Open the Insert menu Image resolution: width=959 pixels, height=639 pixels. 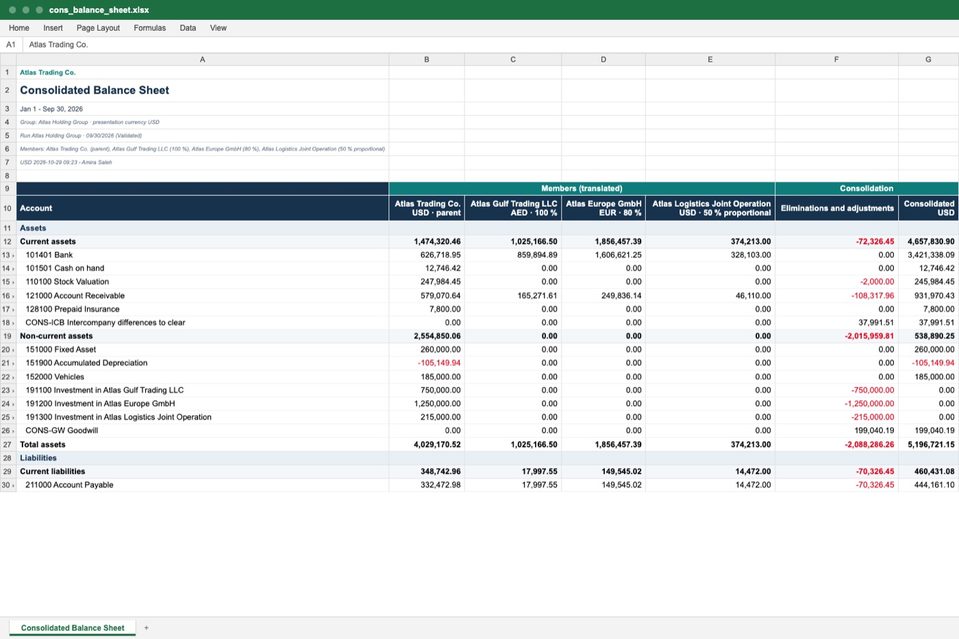coord(53,28)
